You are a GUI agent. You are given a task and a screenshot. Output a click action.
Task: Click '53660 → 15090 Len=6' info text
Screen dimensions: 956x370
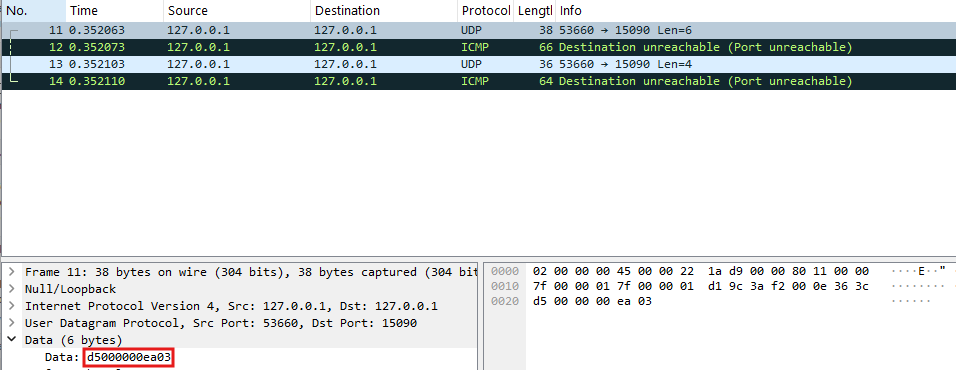[625, 30]
